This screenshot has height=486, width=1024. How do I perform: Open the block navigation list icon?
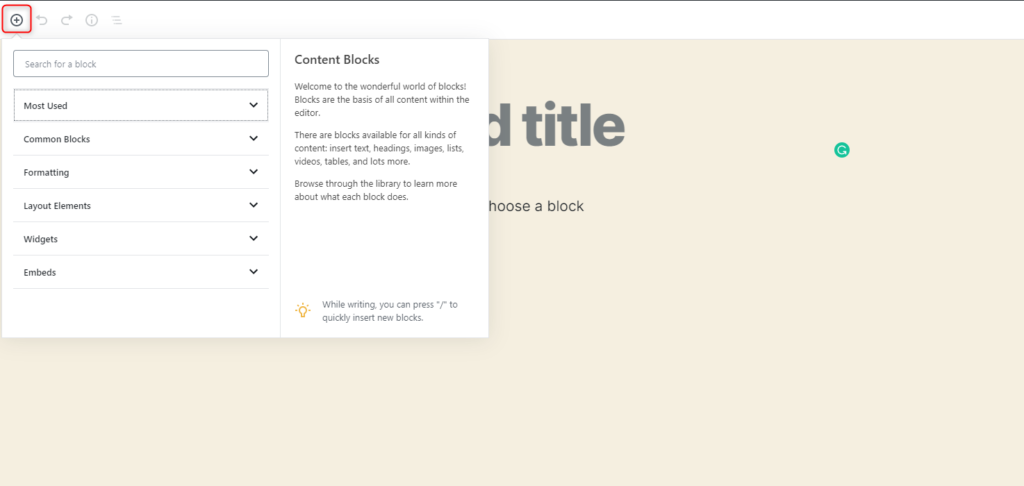(117, 20)
